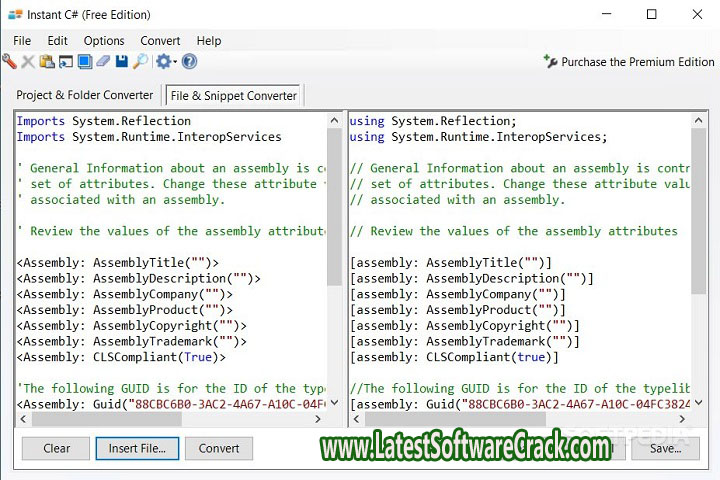Click the blue question mark help icon
Image resolution: width=720 pixels, height=480 pixels.
(x=189, y=62)
